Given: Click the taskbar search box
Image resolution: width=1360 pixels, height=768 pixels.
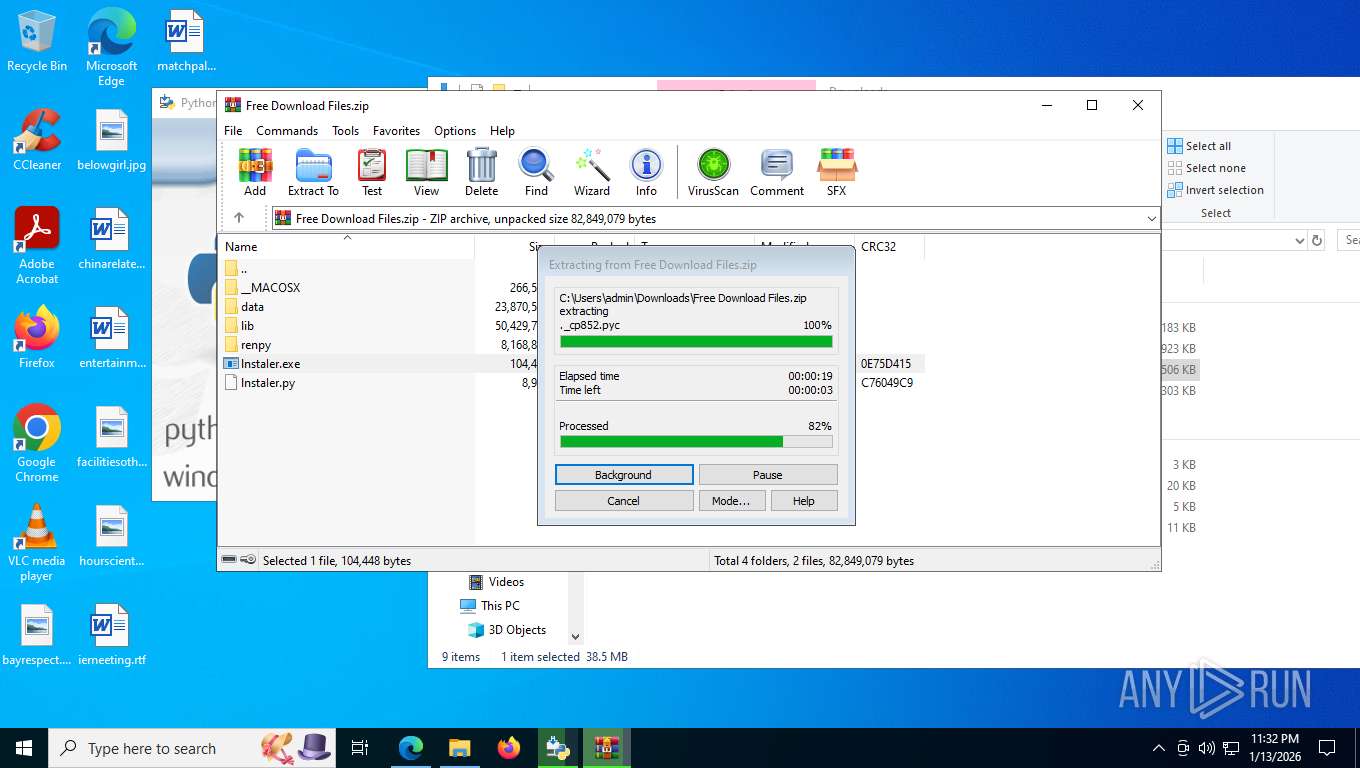Looking at the screenshot, I should tap(193, 747).
